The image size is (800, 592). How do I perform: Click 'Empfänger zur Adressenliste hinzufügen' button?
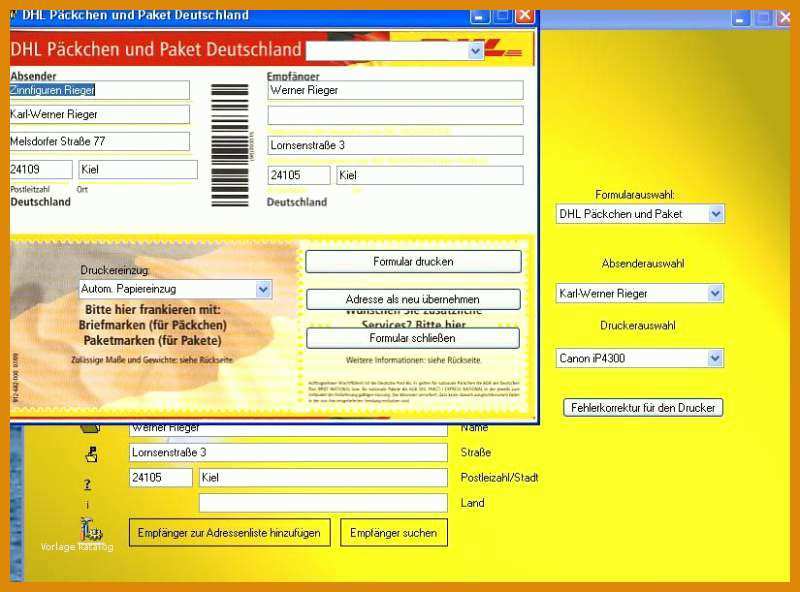click(x=230, y=533)
